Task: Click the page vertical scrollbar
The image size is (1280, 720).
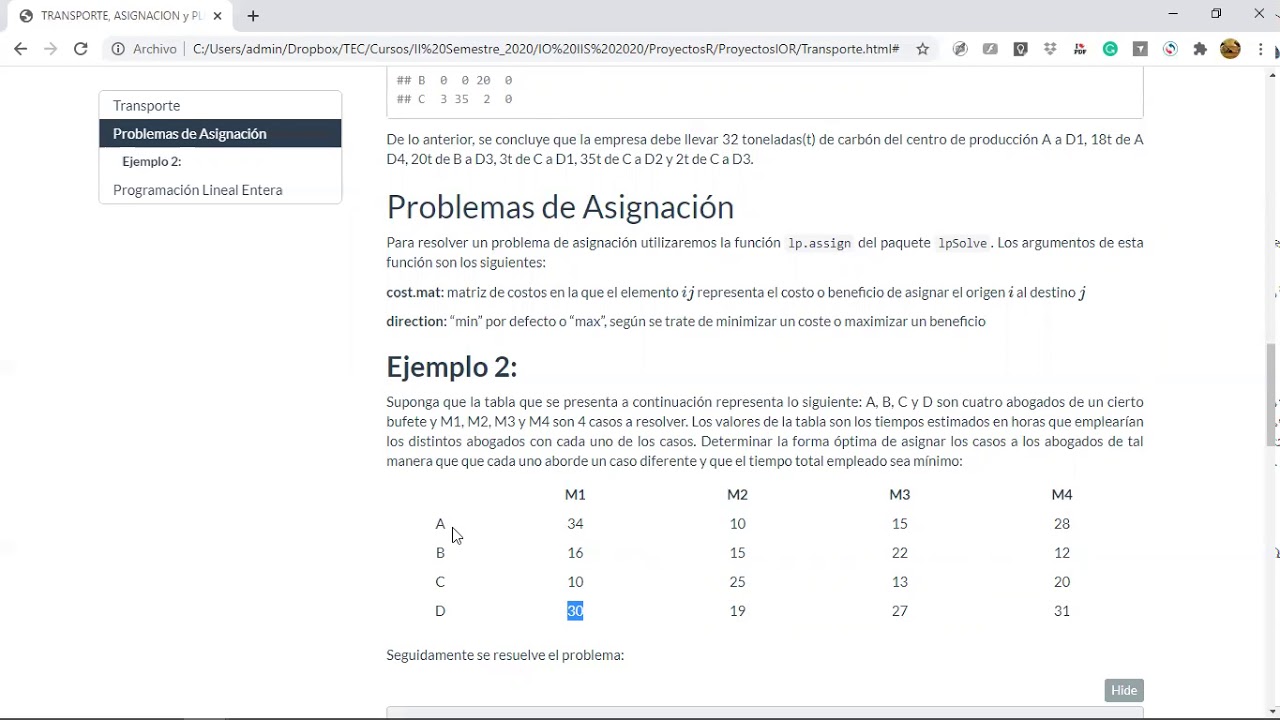Action: [1272, 395]
